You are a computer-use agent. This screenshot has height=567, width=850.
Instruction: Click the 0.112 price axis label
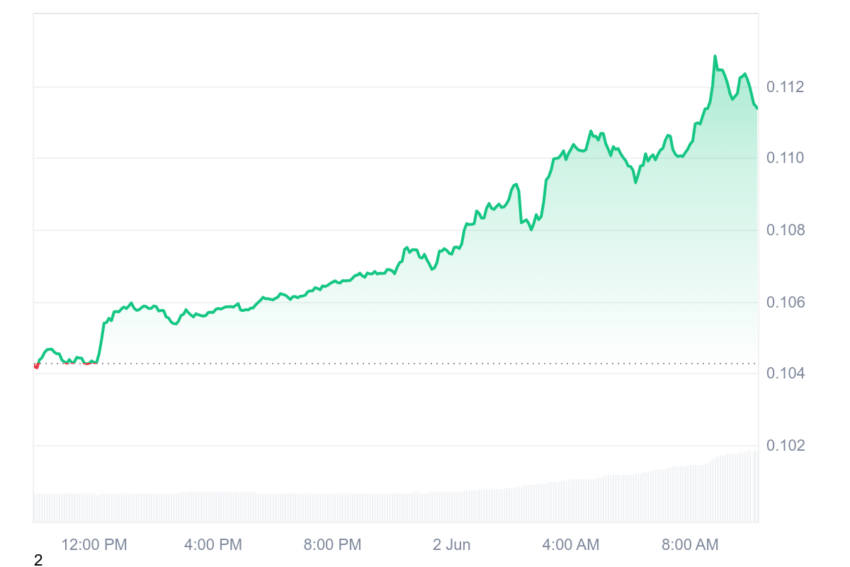(x=785, y=87)
